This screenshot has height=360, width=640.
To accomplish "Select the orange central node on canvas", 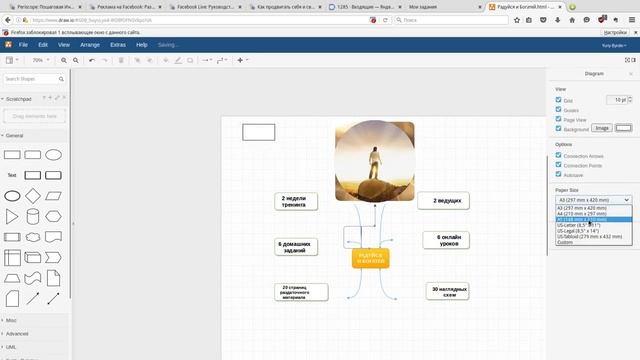I will click(x=371, y=258).
